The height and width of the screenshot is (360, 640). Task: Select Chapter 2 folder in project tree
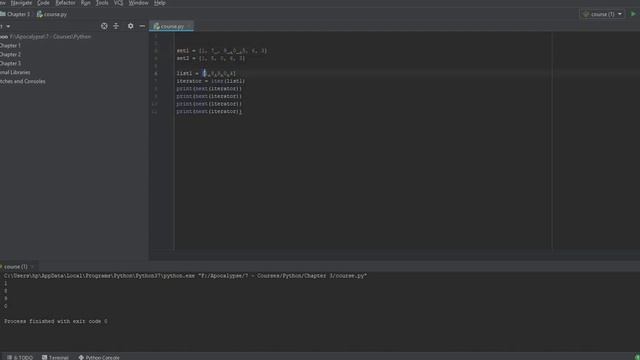[10, 55]
